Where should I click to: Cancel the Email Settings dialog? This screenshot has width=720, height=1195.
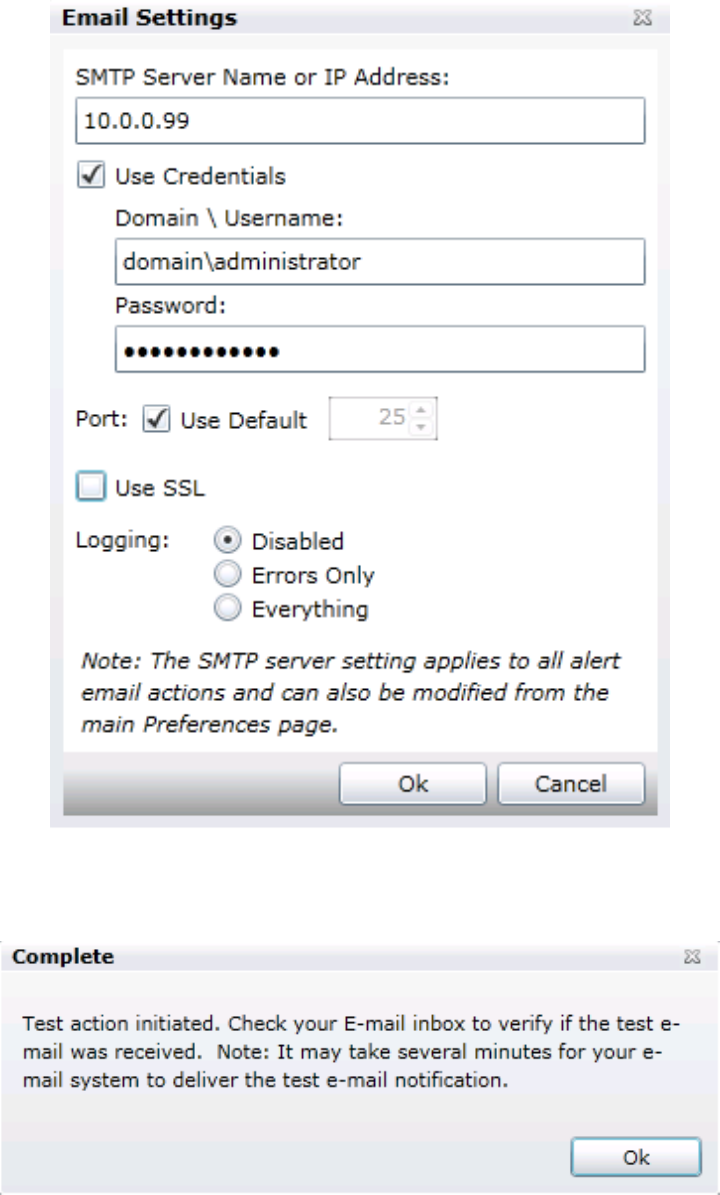click(x=570, y=783)
